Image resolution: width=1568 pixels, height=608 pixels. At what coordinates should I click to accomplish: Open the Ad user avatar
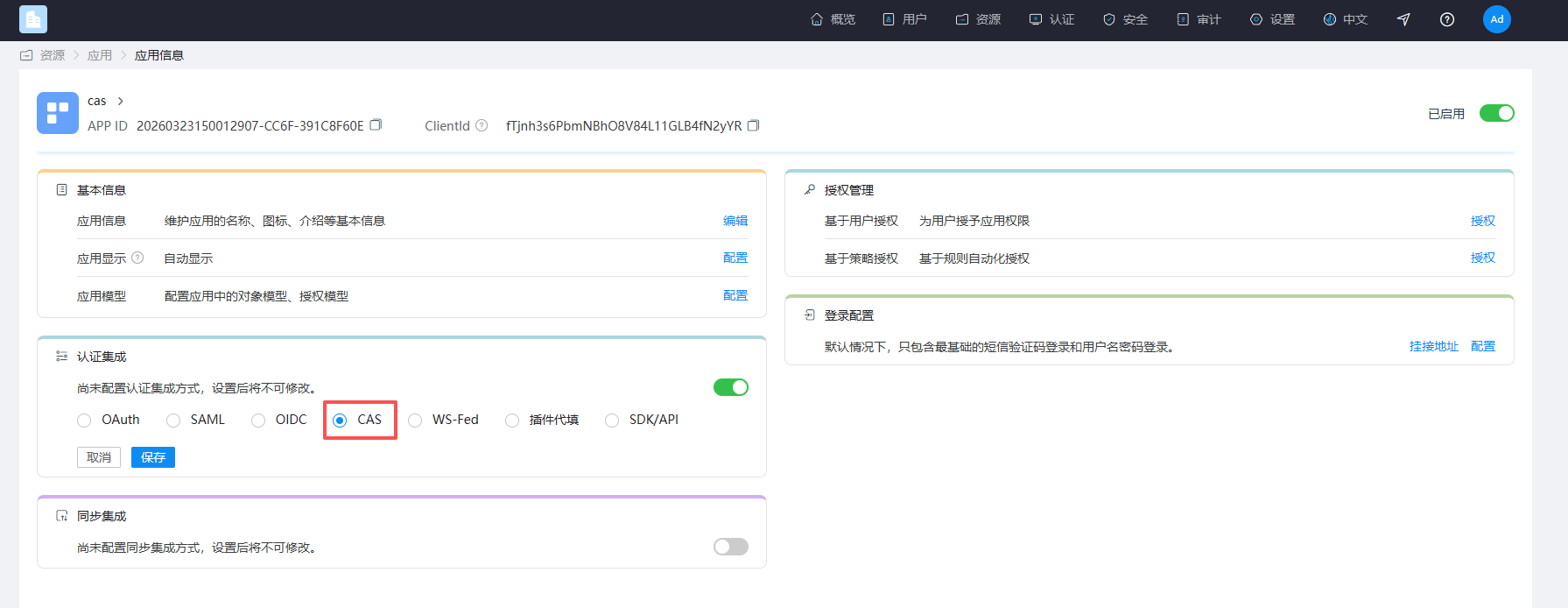click(1497, 19)
